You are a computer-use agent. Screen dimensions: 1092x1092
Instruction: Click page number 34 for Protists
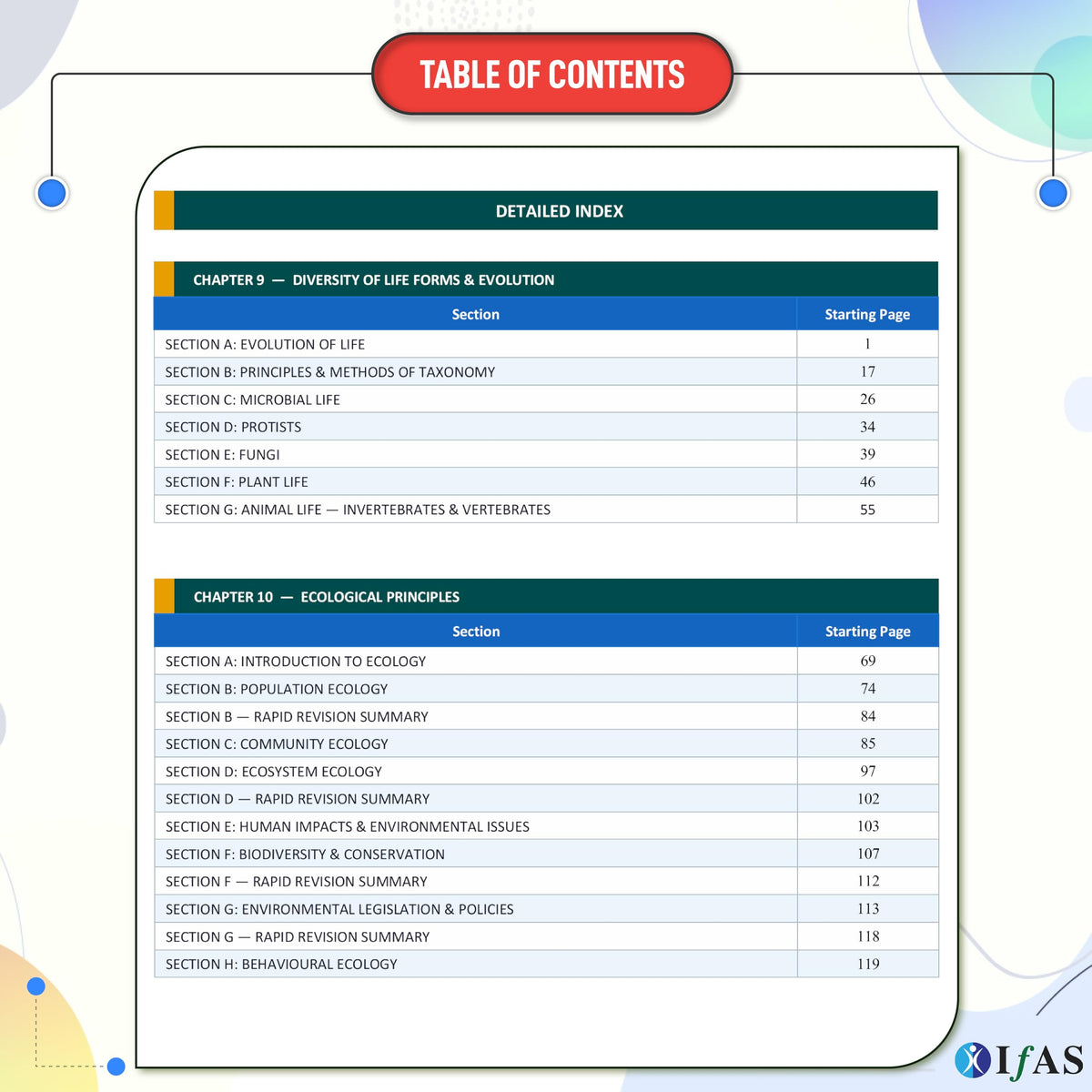(x=868, y=427)
